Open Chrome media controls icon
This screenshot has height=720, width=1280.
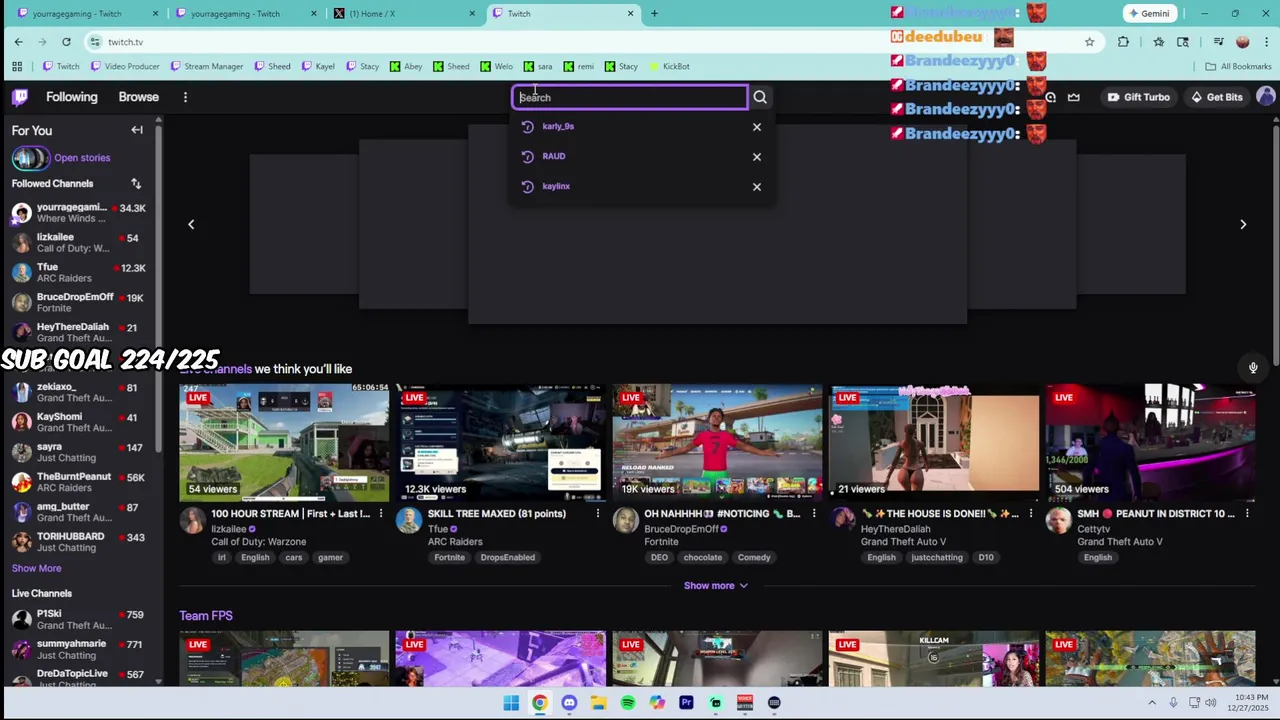[1218, 42]
